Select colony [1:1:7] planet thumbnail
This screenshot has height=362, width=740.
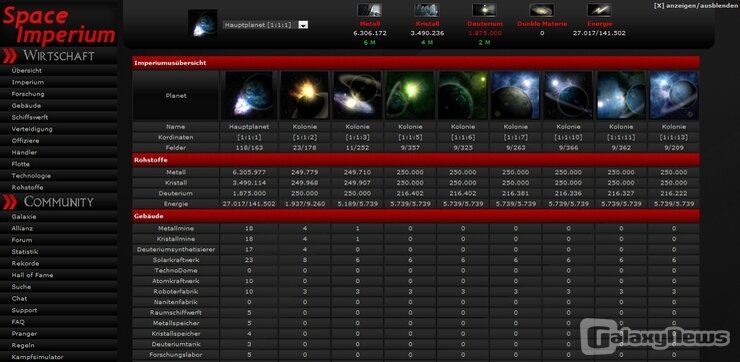[x=515, y=95]
